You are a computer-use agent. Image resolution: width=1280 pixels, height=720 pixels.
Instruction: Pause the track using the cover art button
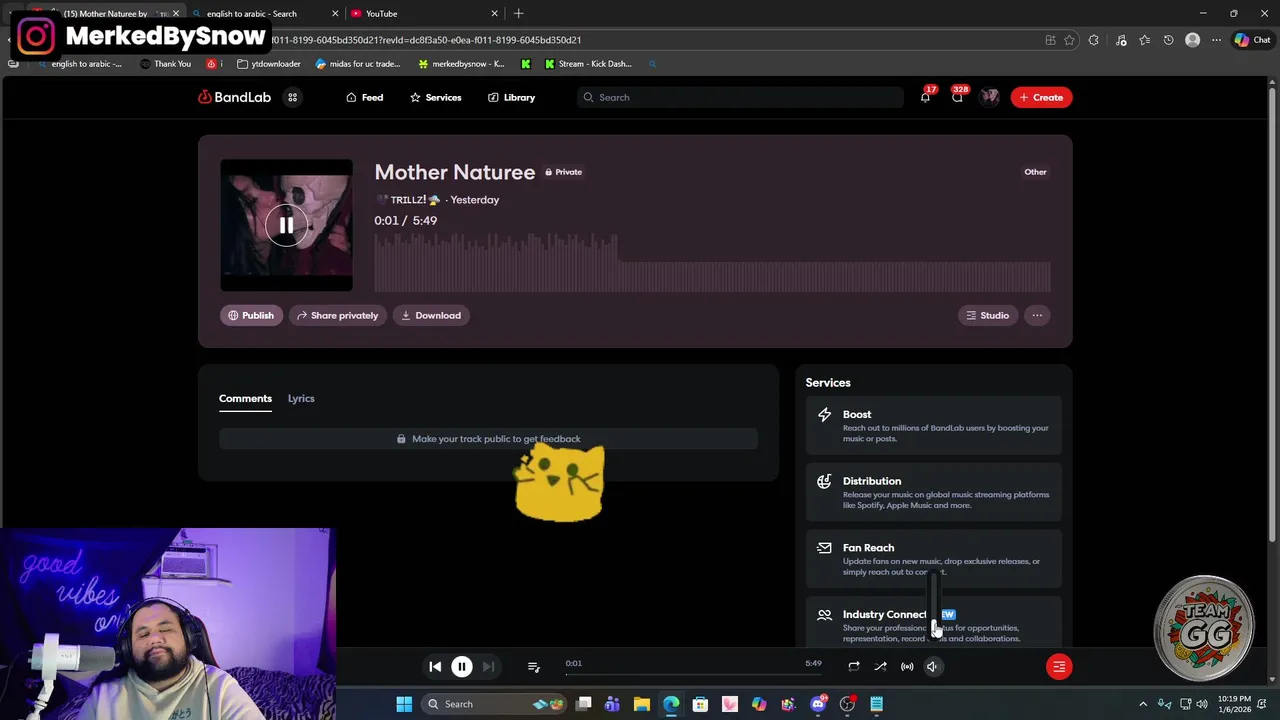tap(286, 225)
